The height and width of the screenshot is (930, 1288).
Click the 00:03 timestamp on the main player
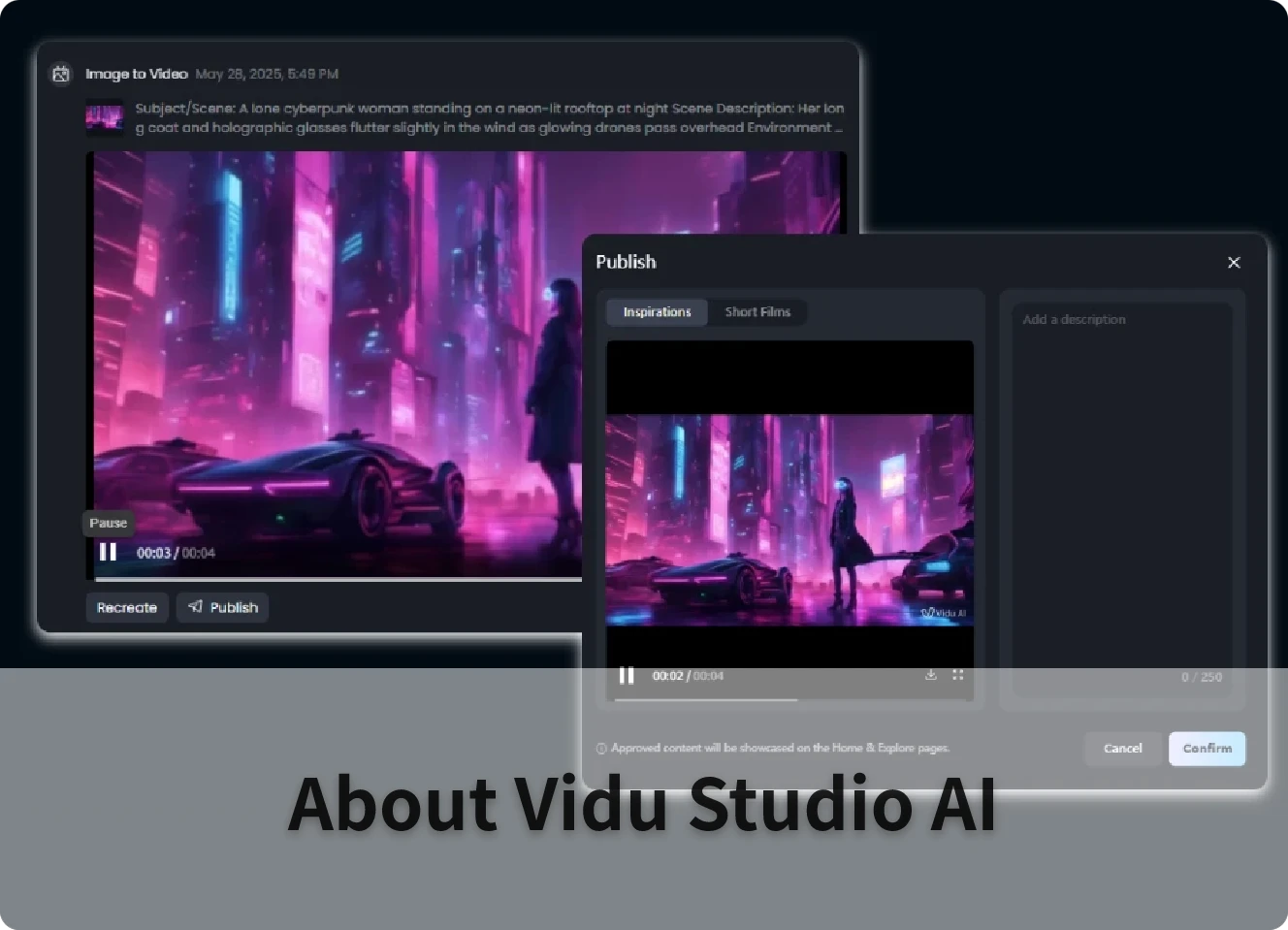(x=153, y=552)
